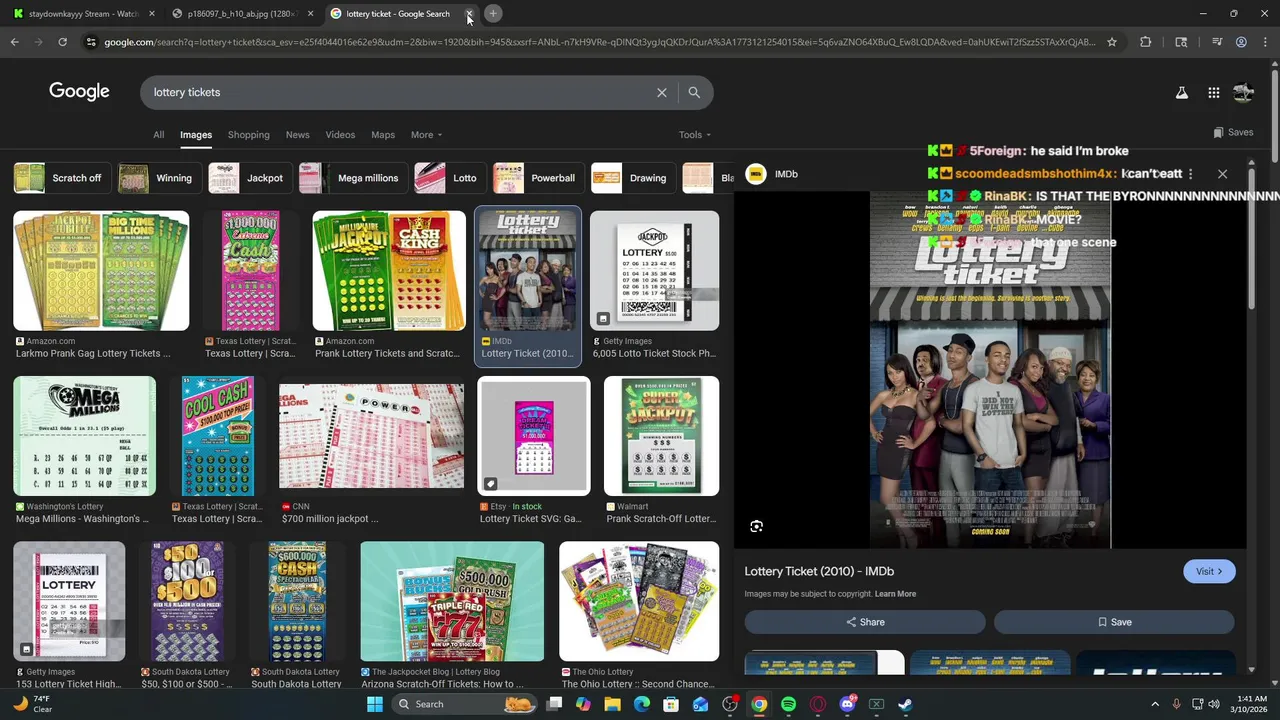Screen dimensions: 1280x720
Task: Open Opera GX from the taskbar
Action: [x=818, y=704]
